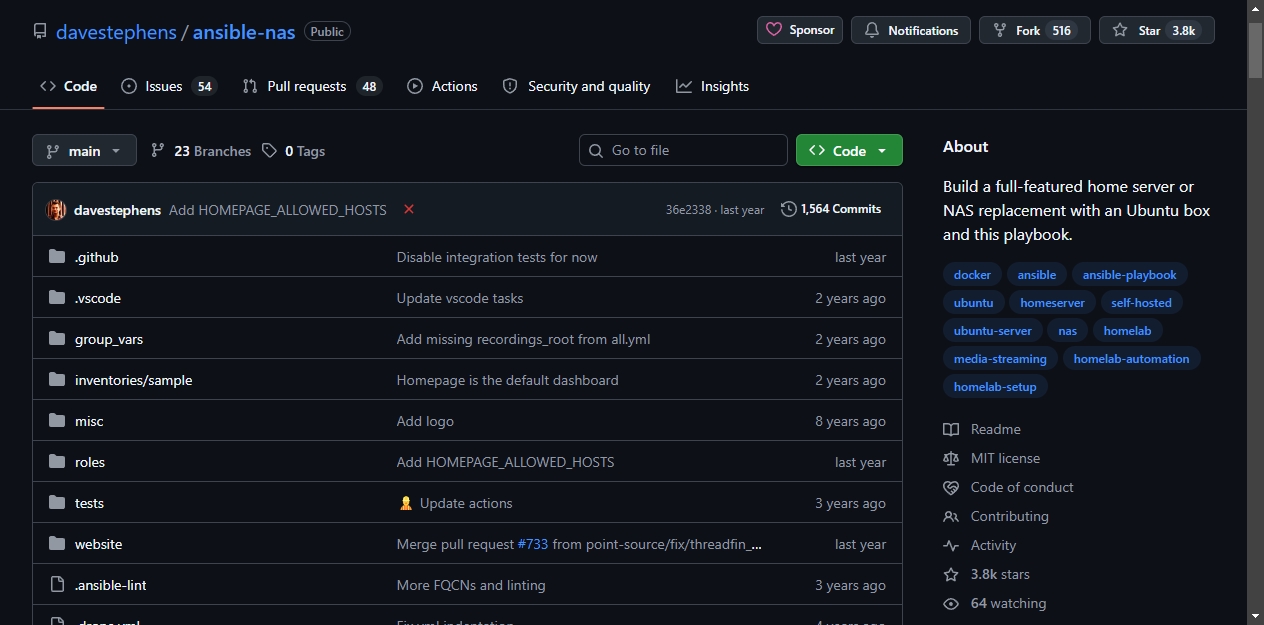Click the branch icon next to 23 Branches
This screenshot has width=1264, height=625.
158,151
